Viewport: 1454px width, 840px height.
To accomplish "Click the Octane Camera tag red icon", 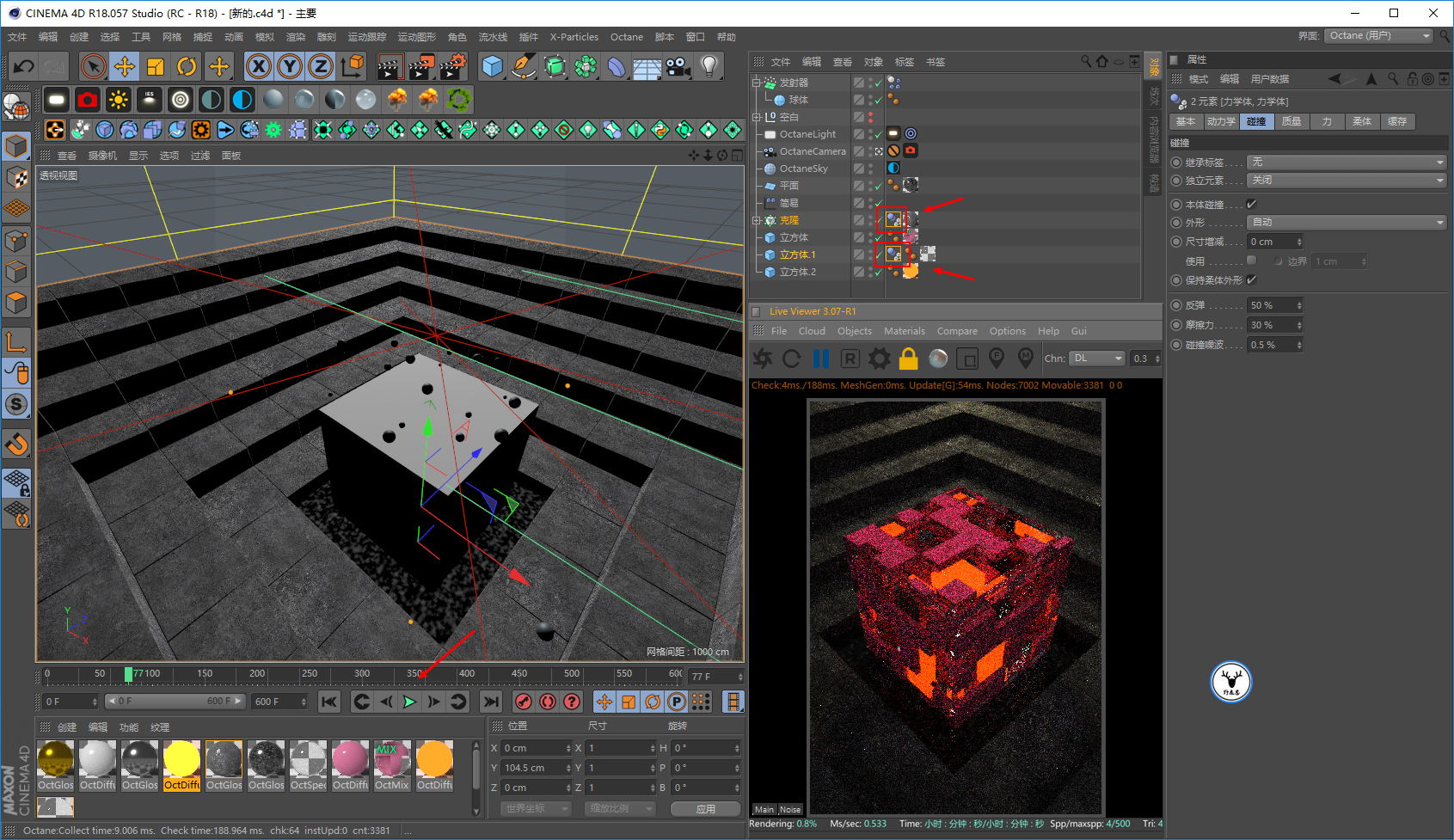I will (x=911, y=150).
